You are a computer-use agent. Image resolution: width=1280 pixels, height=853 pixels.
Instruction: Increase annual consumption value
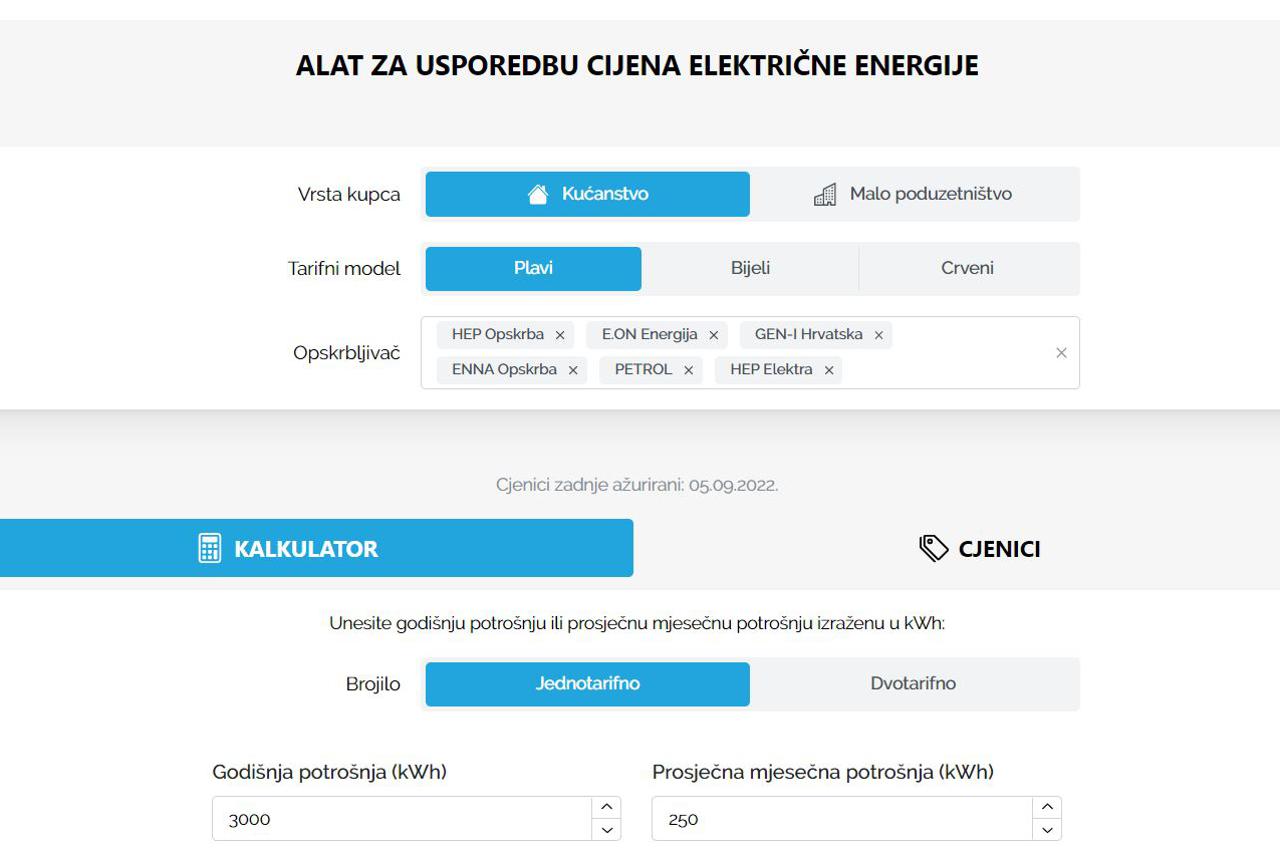coord(606,808)
